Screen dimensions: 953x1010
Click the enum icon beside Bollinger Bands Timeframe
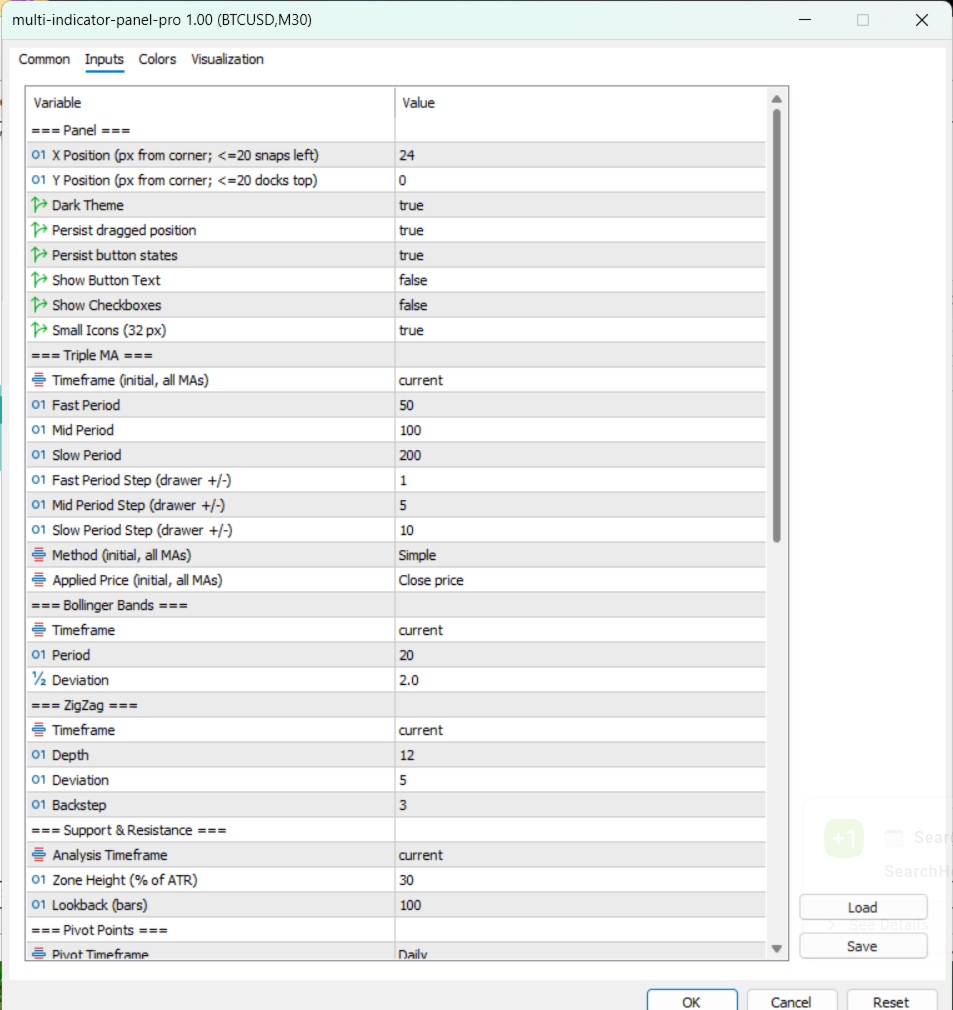tap(39, 630)
